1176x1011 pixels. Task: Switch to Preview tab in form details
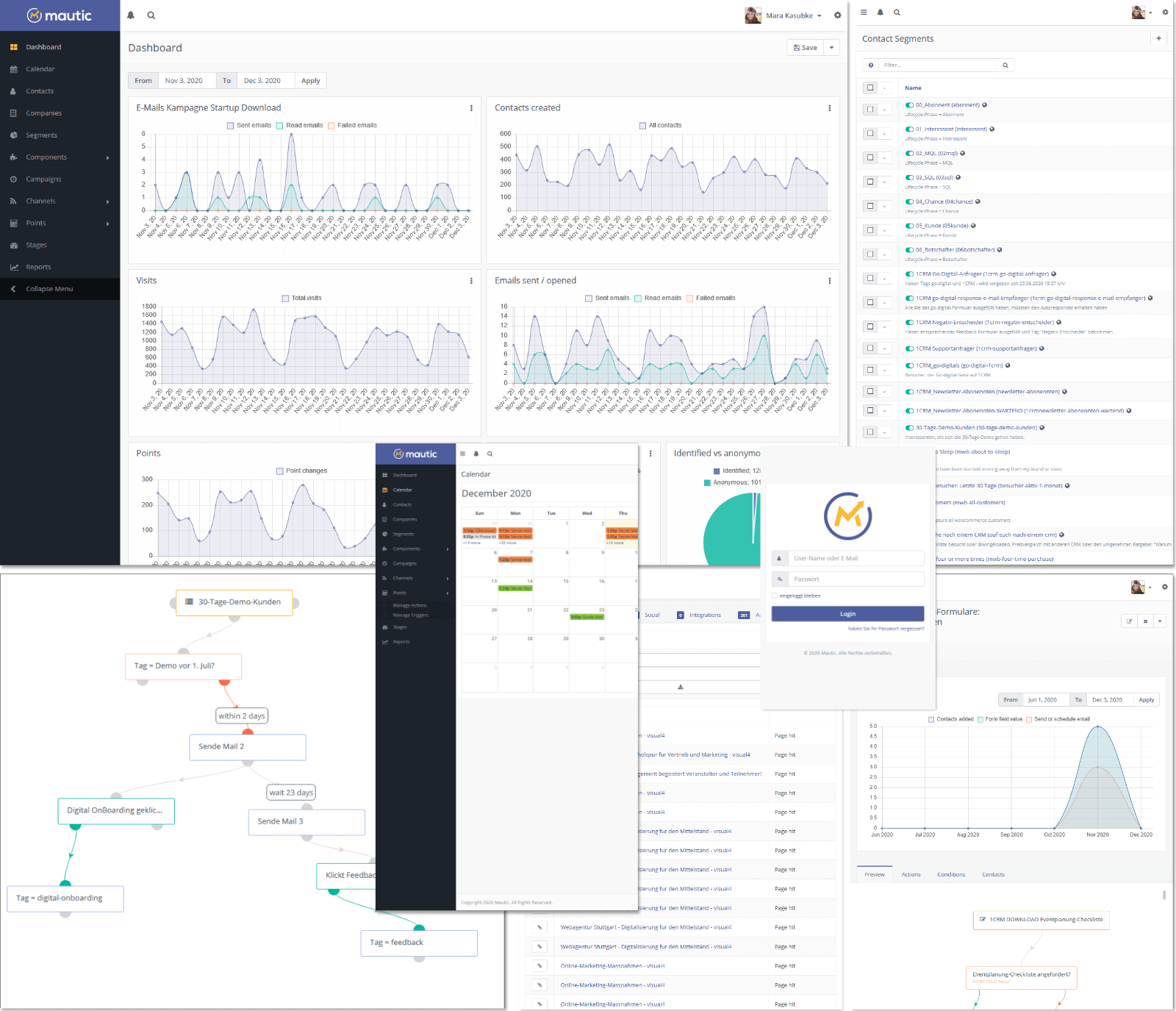875,874
